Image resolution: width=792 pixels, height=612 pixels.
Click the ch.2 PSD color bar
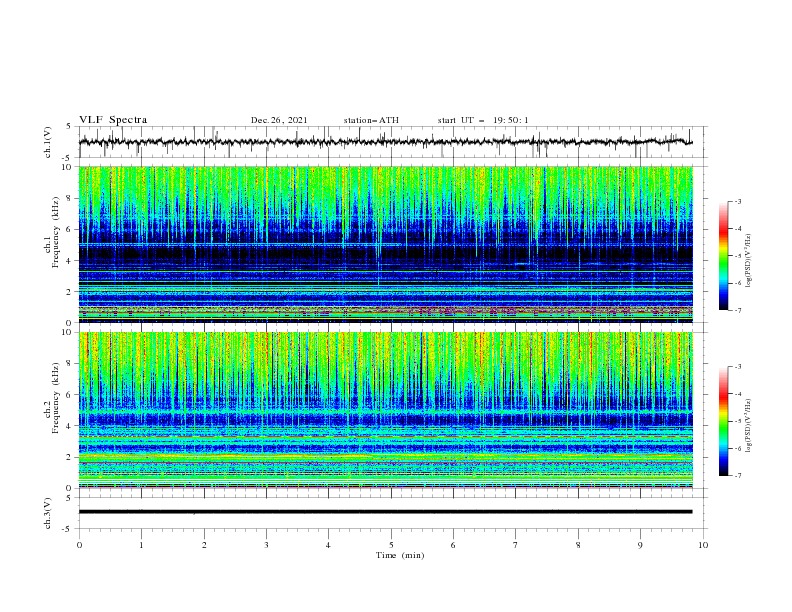pyautogui.click(x=723, y=421)
